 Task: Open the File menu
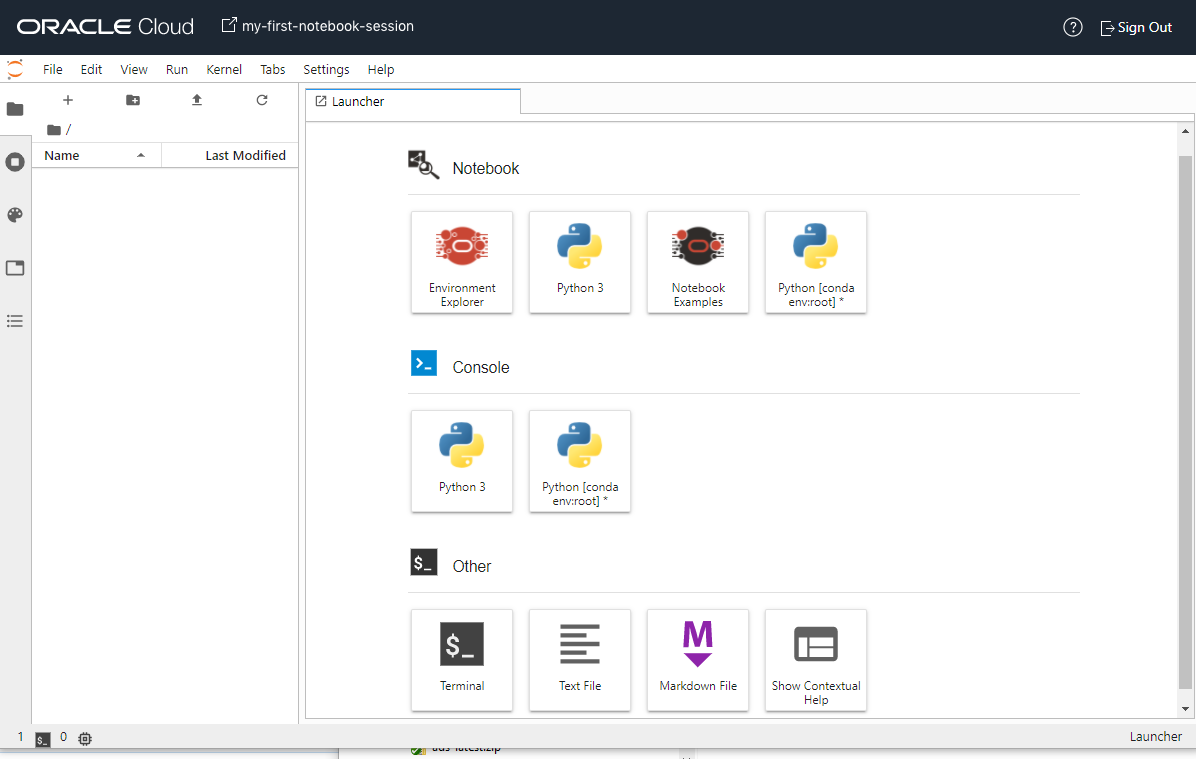[53, 69]
